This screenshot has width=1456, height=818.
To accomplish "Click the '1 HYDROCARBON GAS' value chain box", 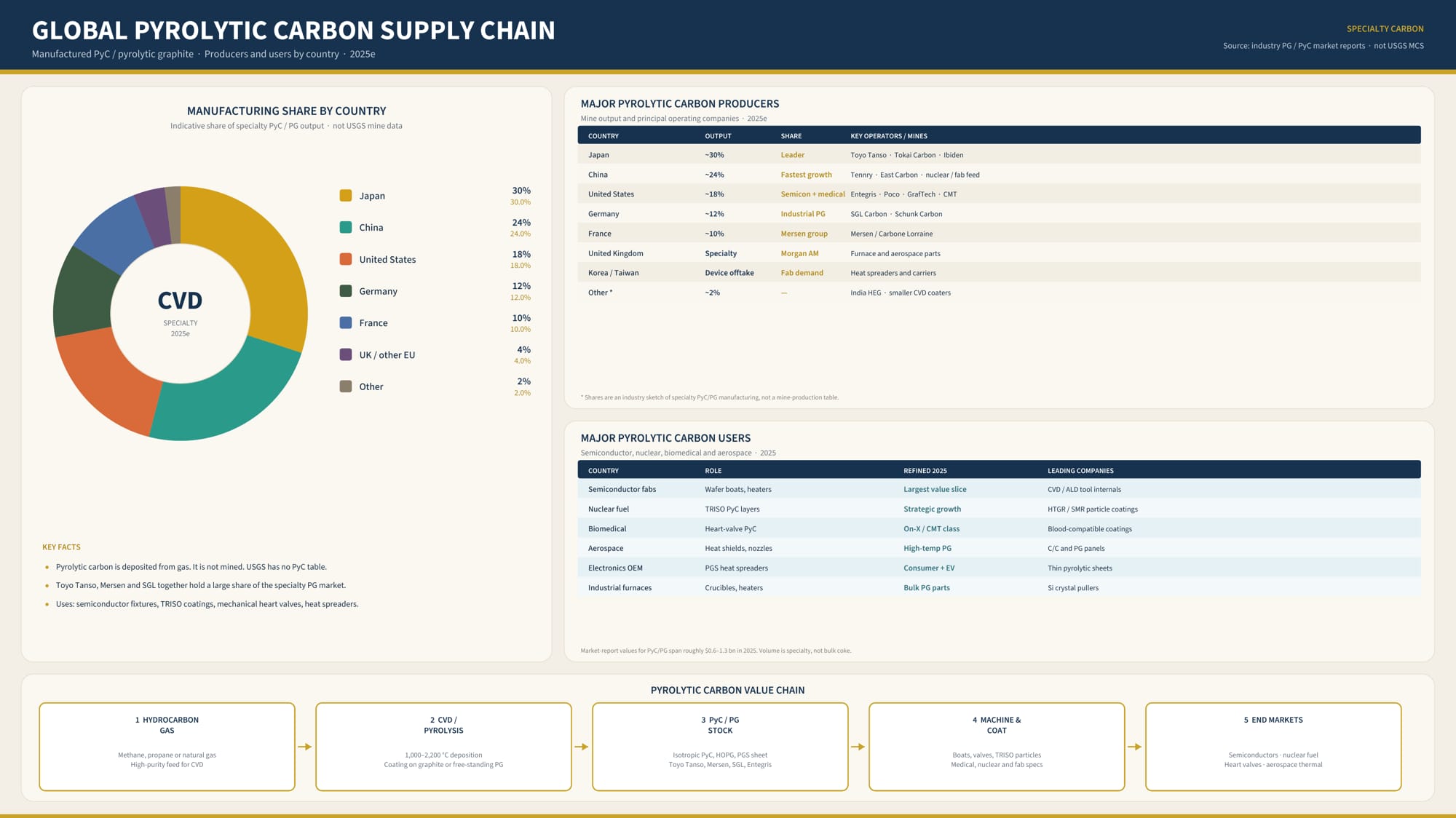I will 167,747.
